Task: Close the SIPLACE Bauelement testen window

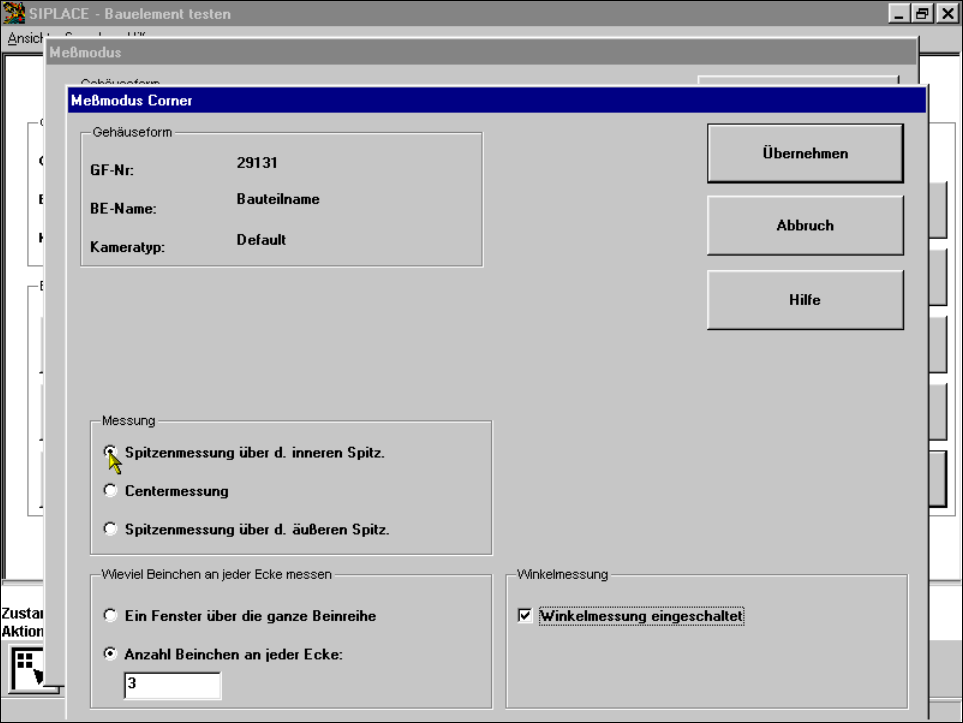Action: (948, 14)
